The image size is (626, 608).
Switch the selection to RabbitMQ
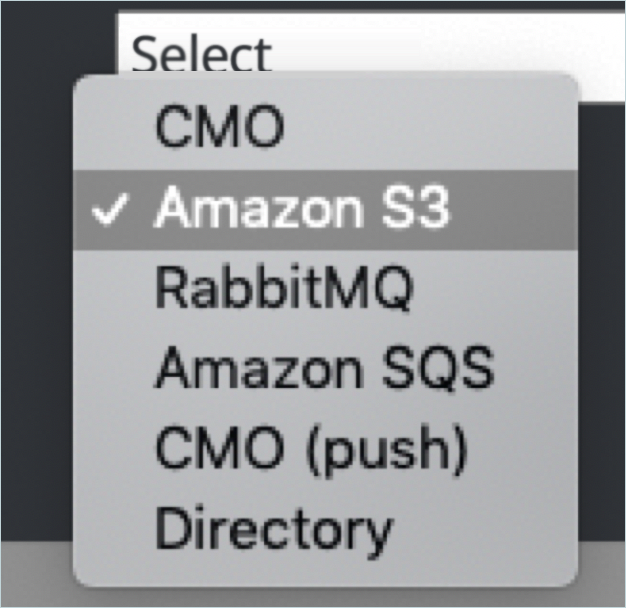point(283,290)
